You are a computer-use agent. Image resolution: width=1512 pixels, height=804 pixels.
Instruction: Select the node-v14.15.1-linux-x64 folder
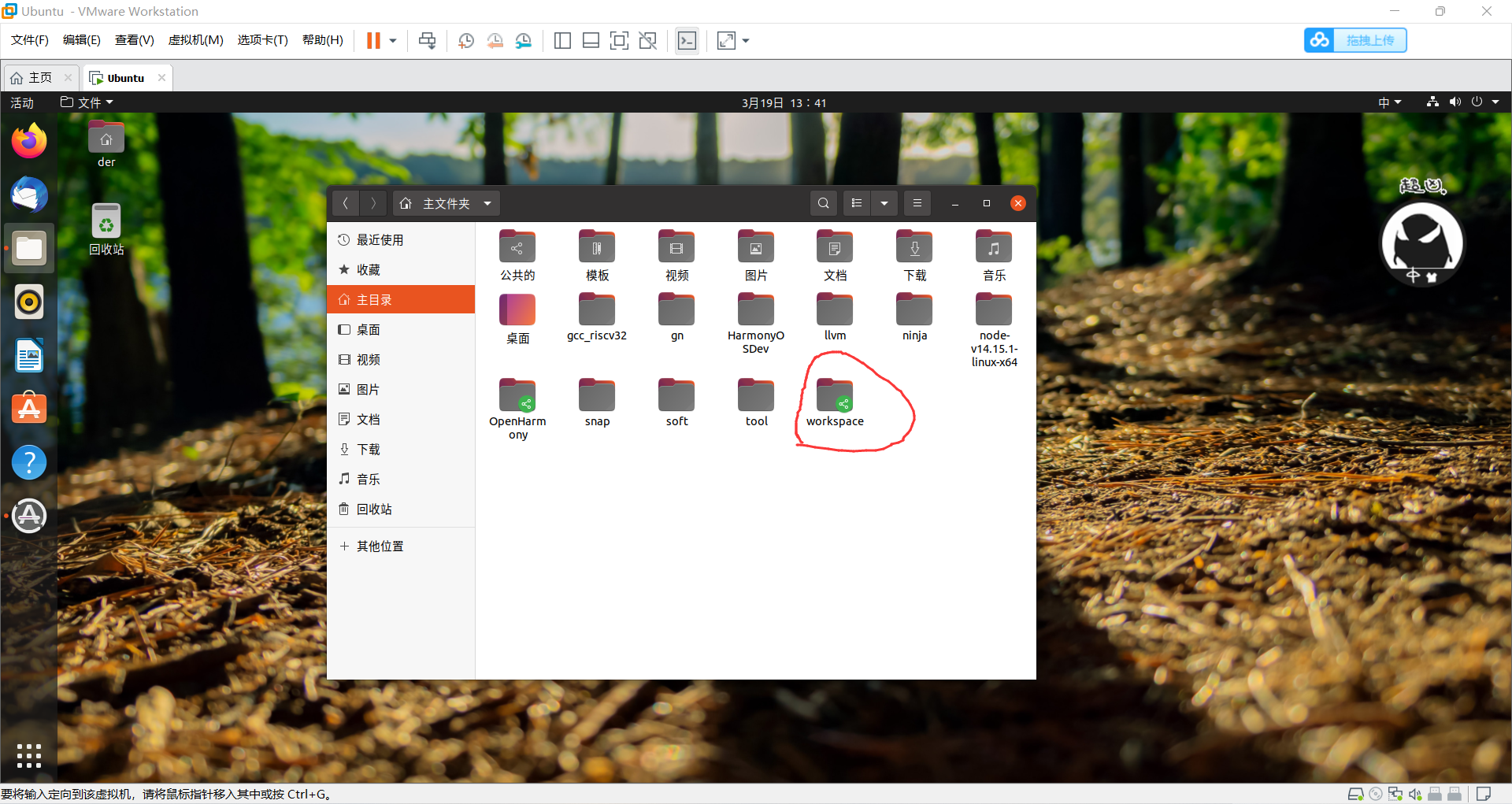pos(994,331)
